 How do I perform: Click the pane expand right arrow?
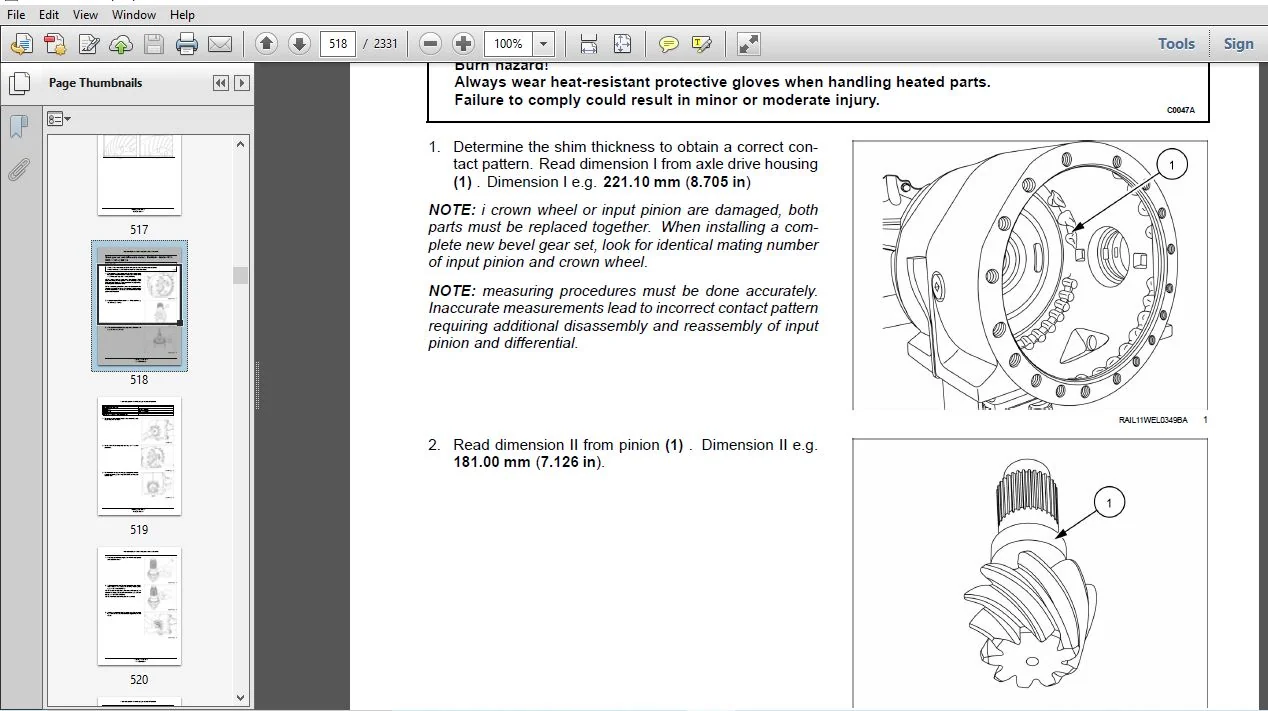click(242, 83)
